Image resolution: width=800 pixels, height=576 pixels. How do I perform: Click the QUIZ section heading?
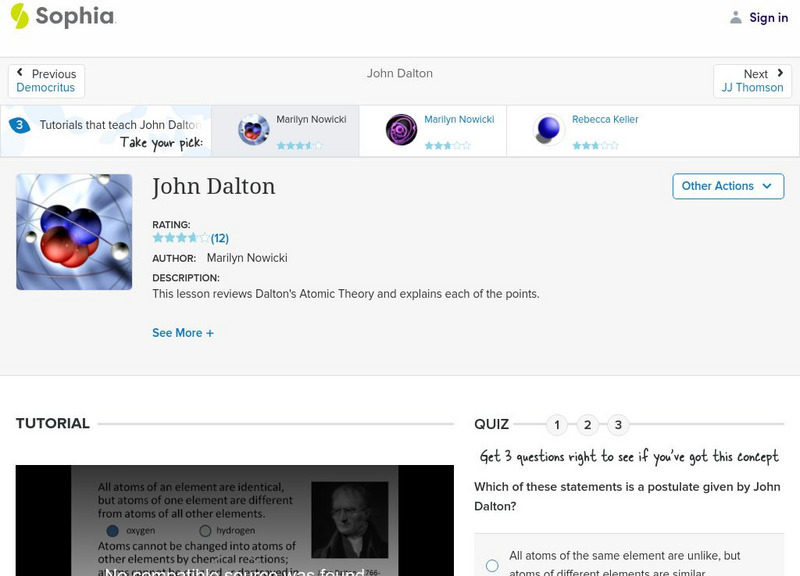pyautogui.click(x=491, y=424)
